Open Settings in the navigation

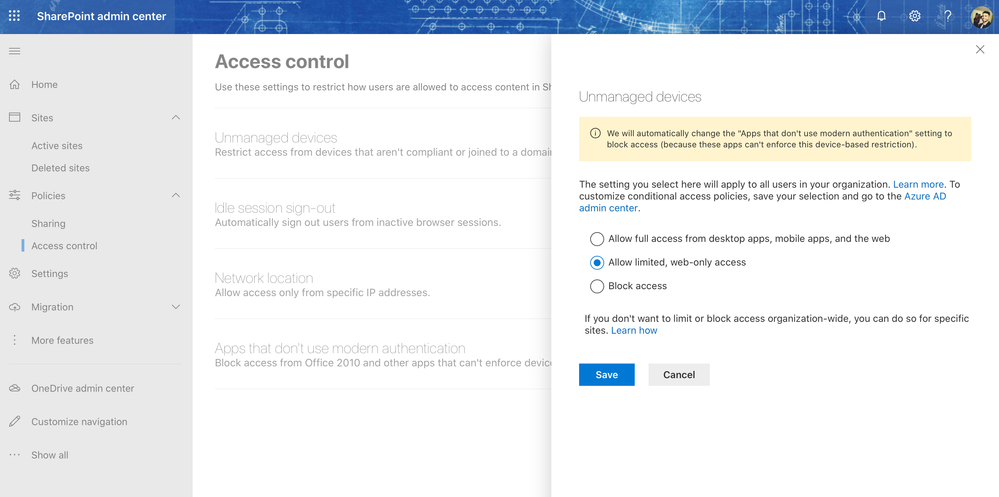pyautogui.click(x=50, y=273)
